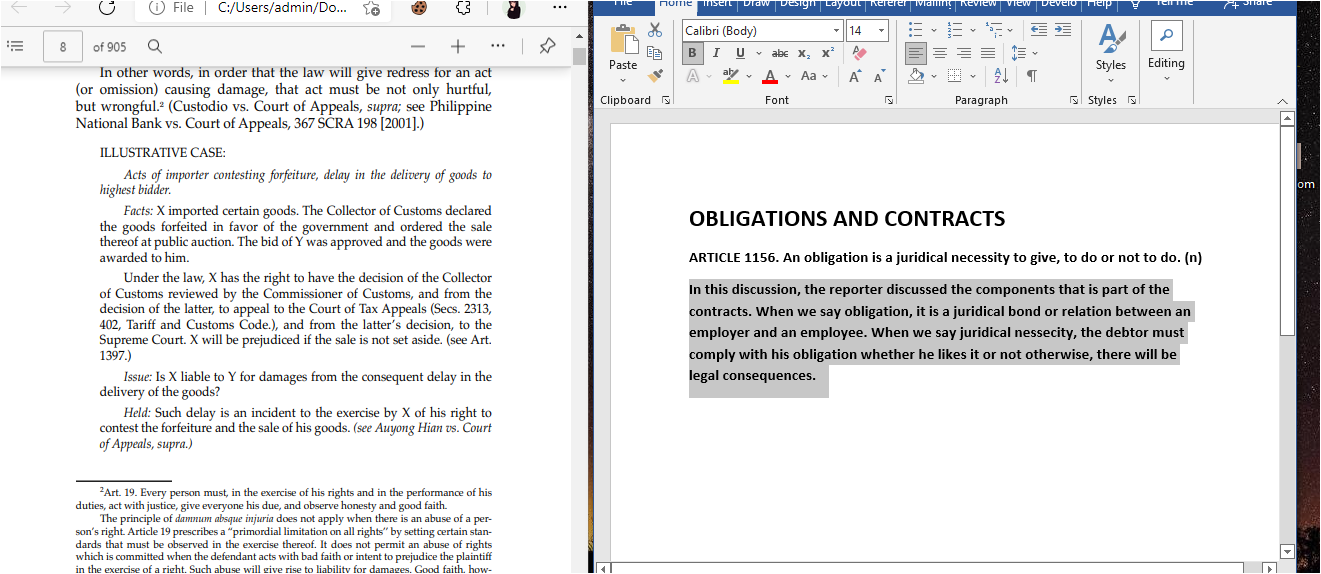Click the PDF search magnifier icon
The width and height of the screenshot is (1321, 574).
click(154, 46)
